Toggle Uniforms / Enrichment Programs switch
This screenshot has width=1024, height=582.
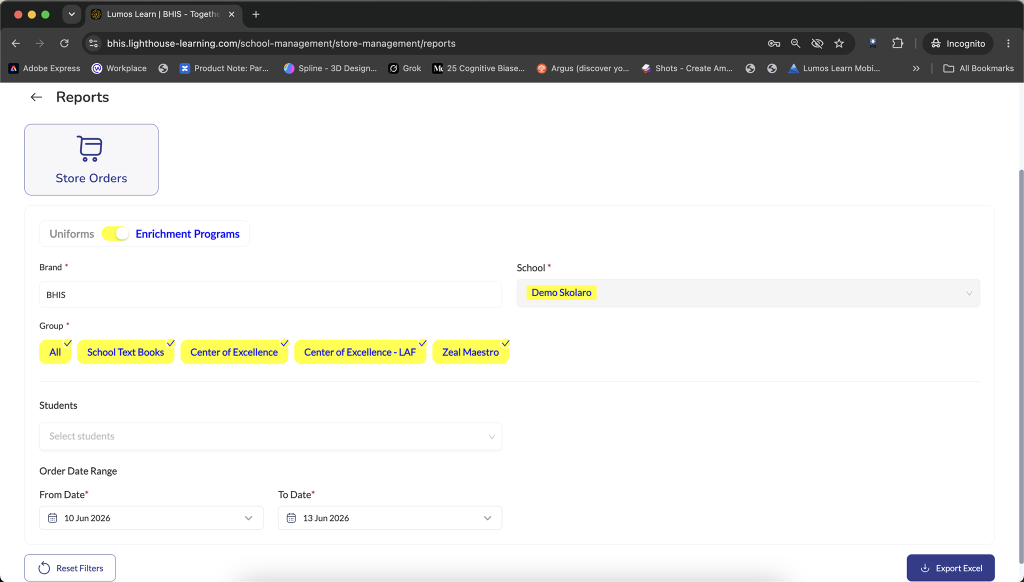coord(116,234)
